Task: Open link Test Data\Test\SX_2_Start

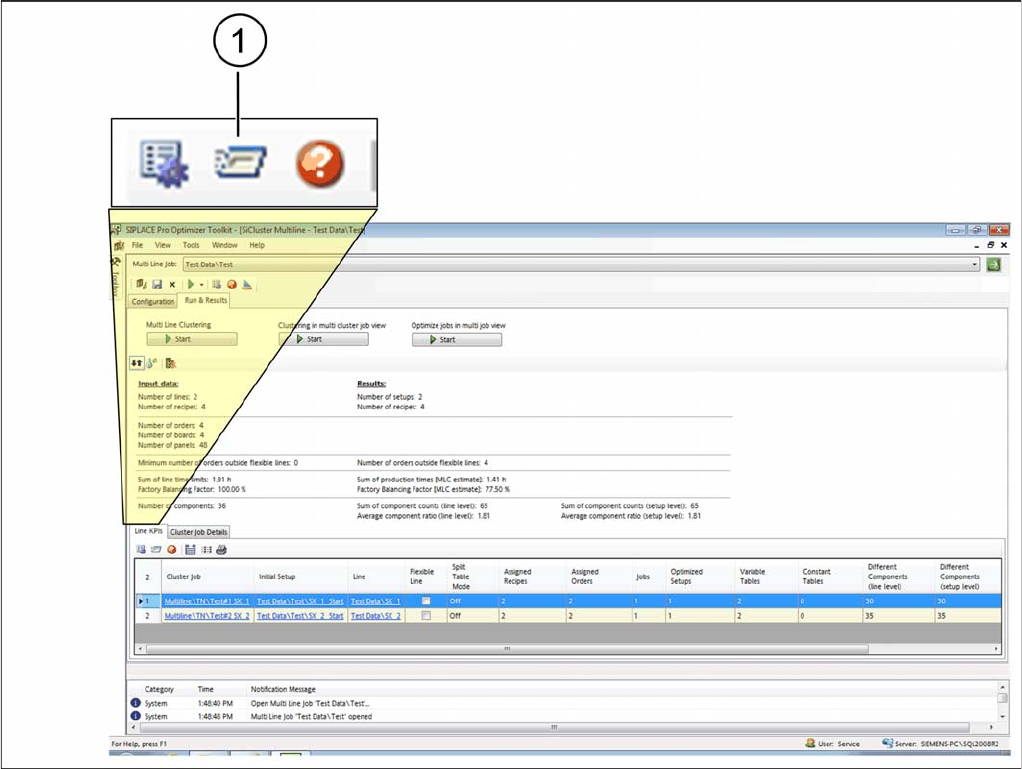Action: (x=300, y=615)
